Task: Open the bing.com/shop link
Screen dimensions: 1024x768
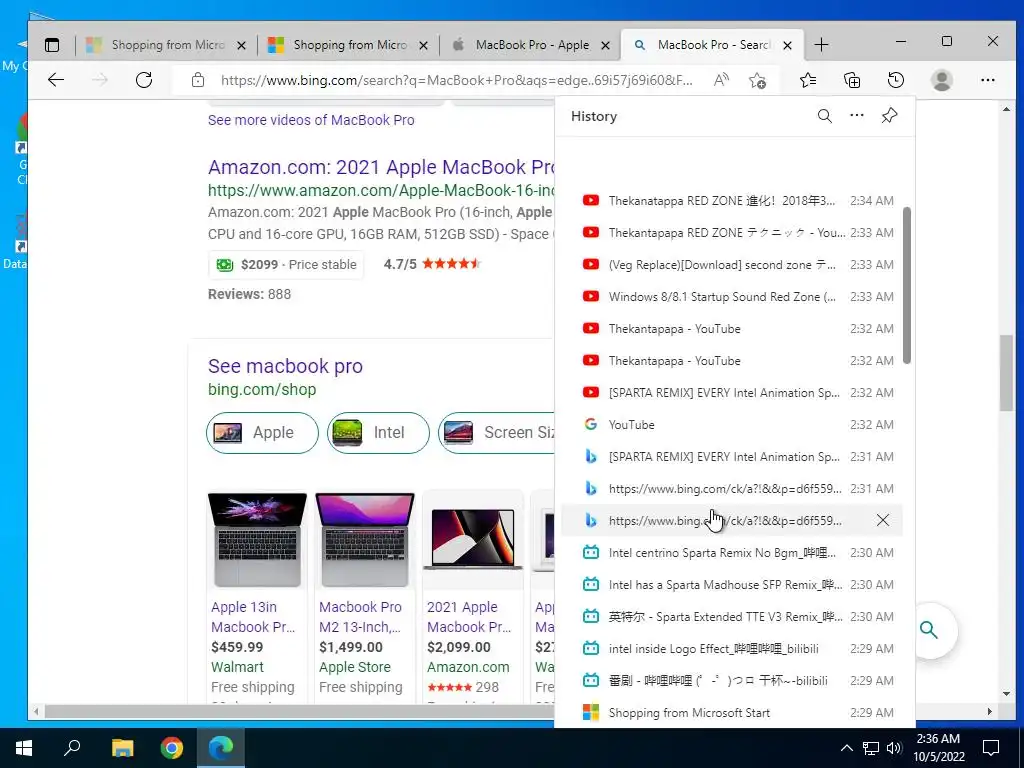Action: (x=262, y=389)
